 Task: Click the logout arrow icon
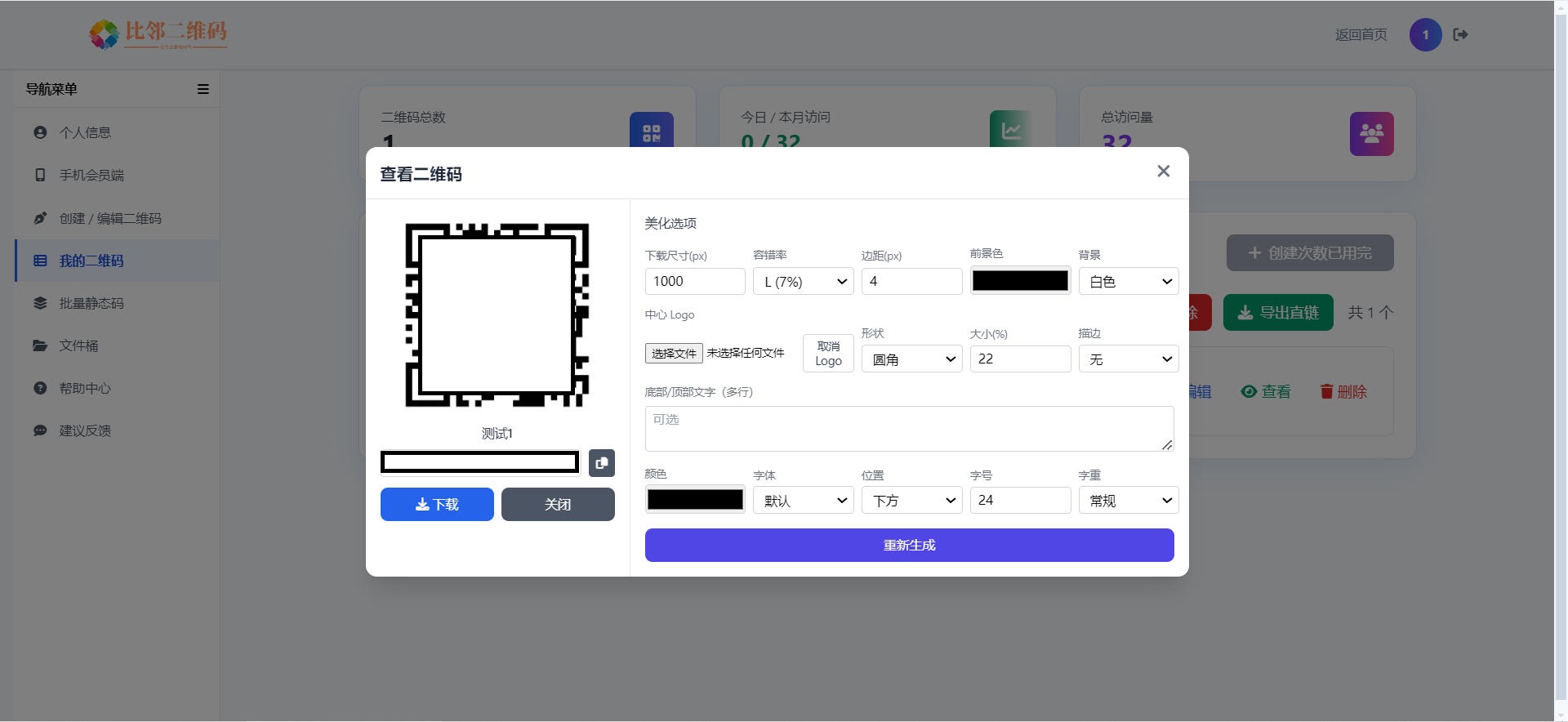click(1461, 34)
